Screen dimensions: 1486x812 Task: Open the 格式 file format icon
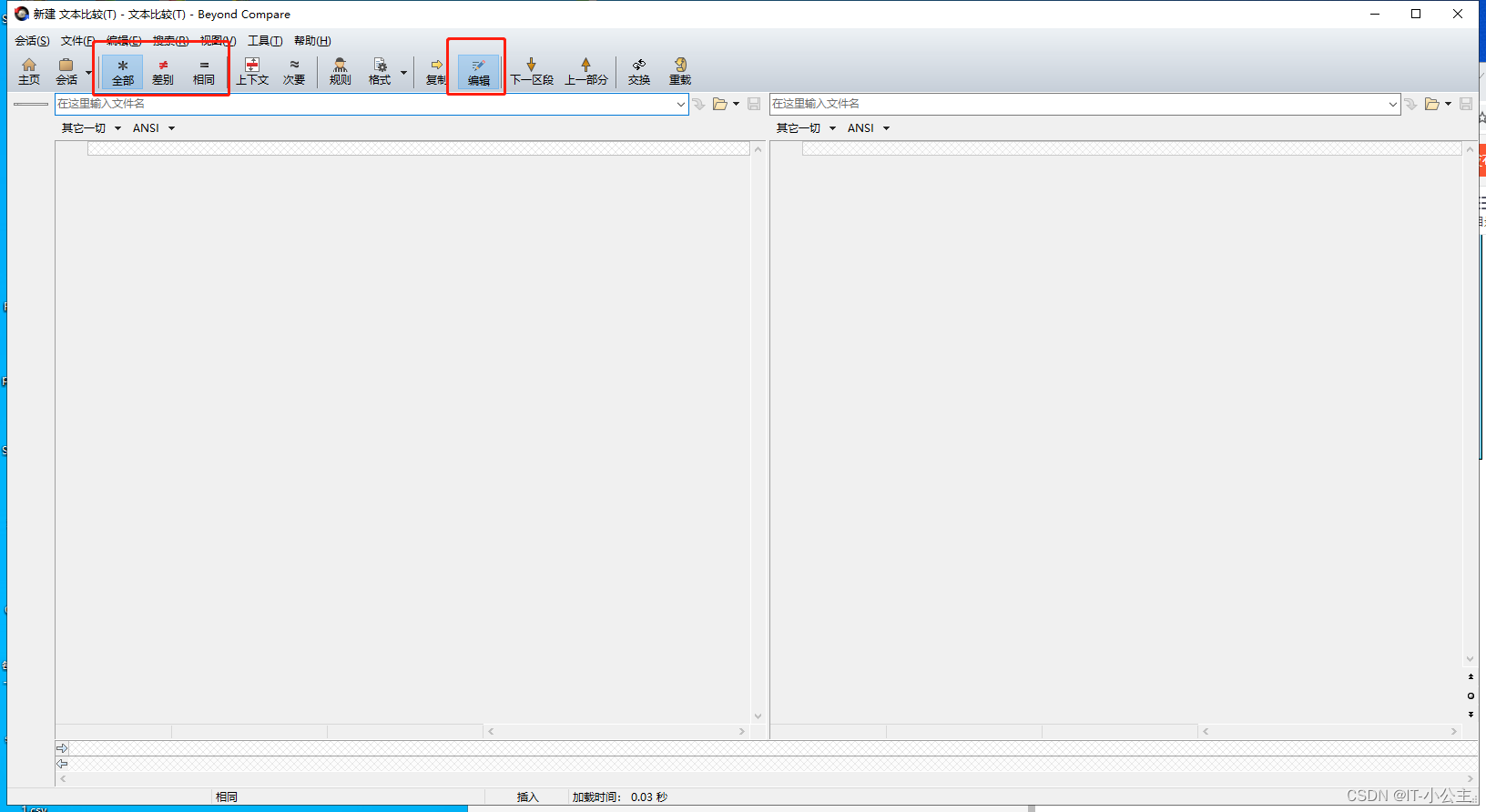pyautogui.click(x=380, y=72)
